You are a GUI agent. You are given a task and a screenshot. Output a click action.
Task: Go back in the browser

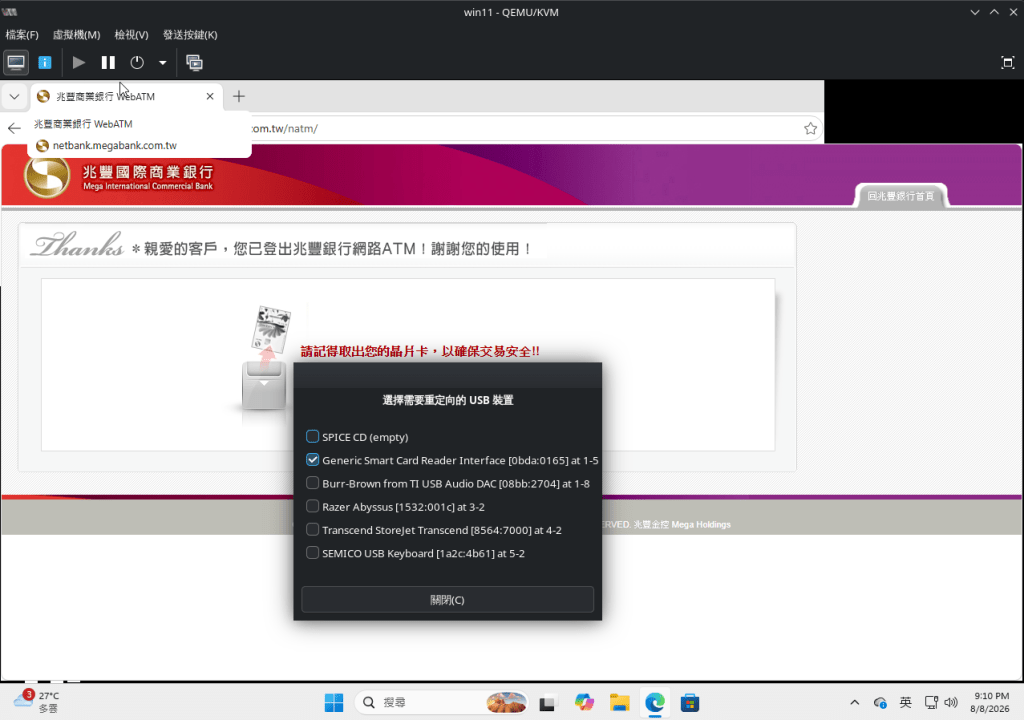[x=14, y=129]
